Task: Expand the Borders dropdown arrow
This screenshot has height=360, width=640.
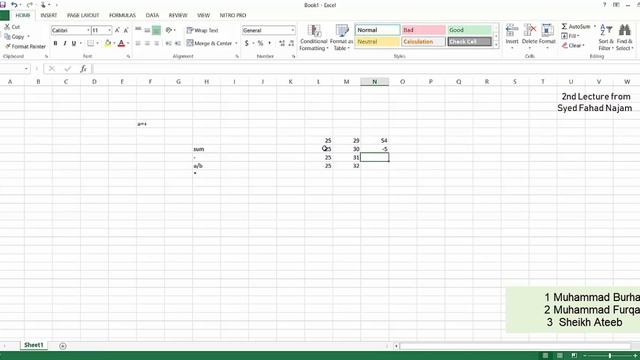Action: pyautogui.click(x=98, y=43)
